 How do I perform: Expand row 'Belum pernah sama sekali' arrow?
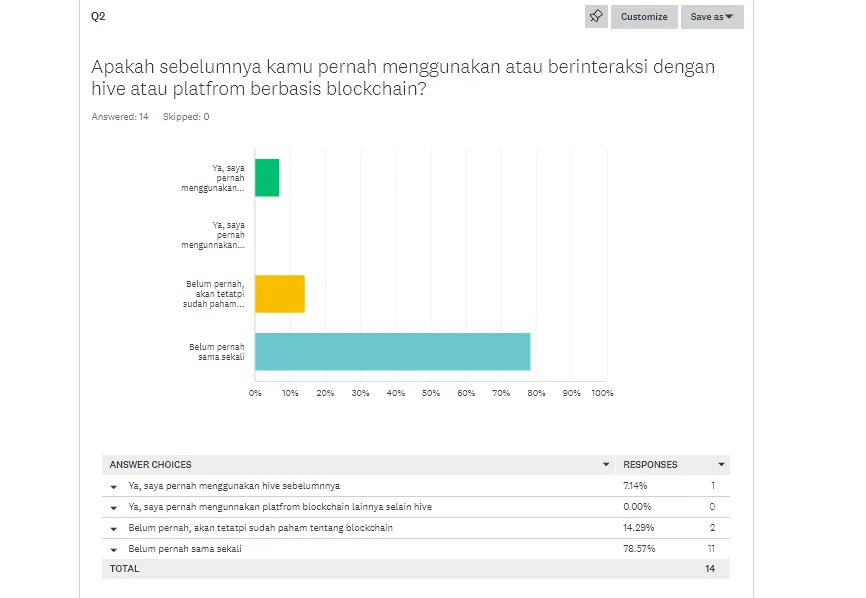coord(114,549)
